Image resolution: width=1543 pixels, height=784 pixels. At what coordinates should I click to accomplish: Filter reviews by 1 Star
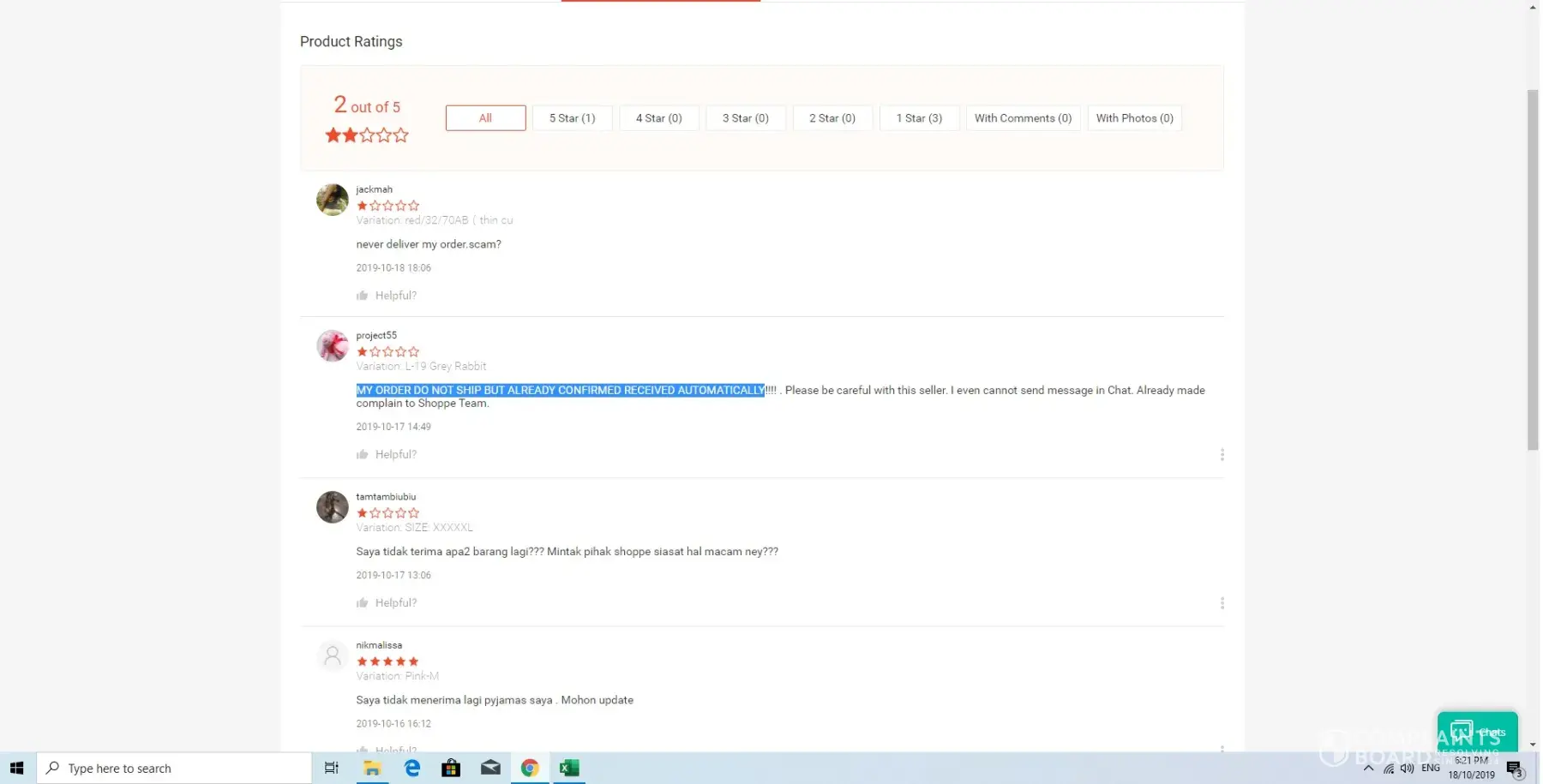(919, 118)
